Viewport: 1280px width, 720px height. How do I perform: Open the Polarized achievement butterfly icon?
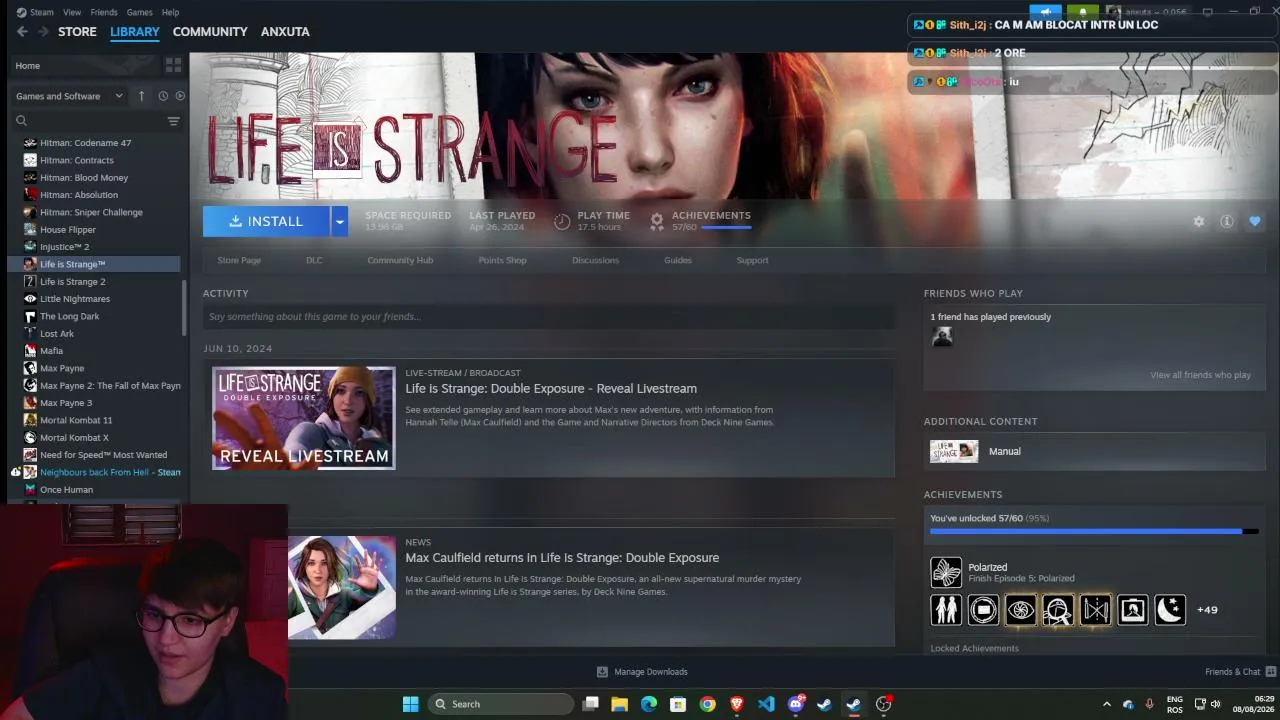946,572
